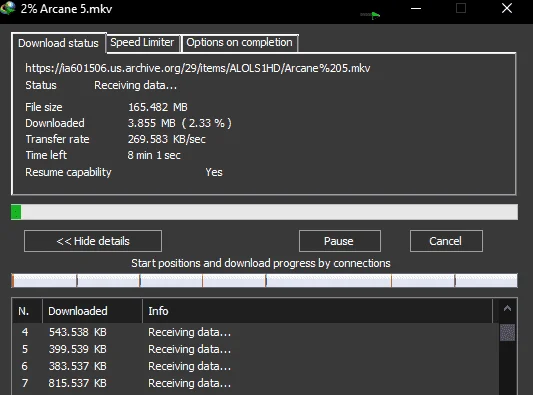Viewport: 533px width, 395px height.
Task: Click the Info column header
Action: pos(317,311)
